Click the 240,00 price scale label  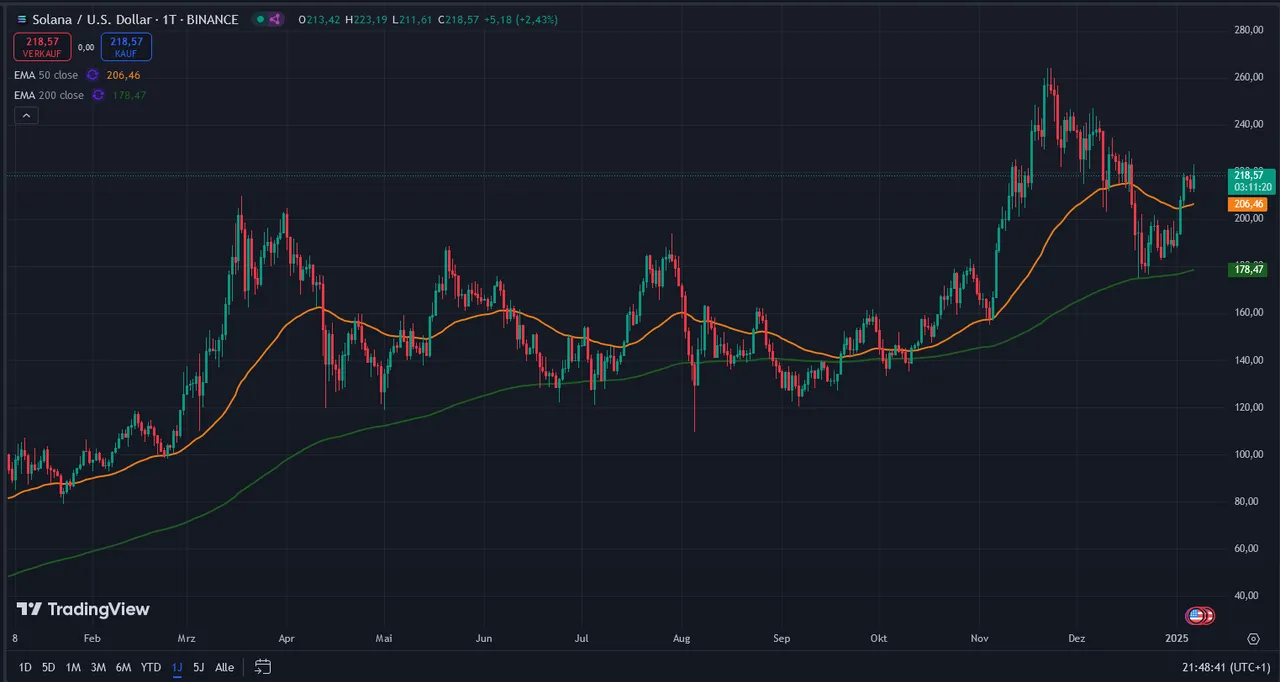click(1249, 124)
